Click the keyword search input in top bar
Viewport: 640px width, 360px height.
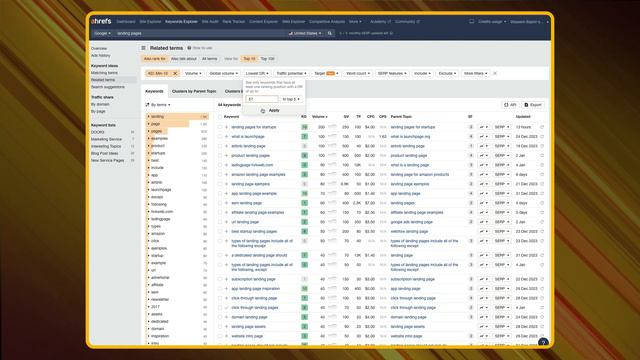[x=200, y=33]
